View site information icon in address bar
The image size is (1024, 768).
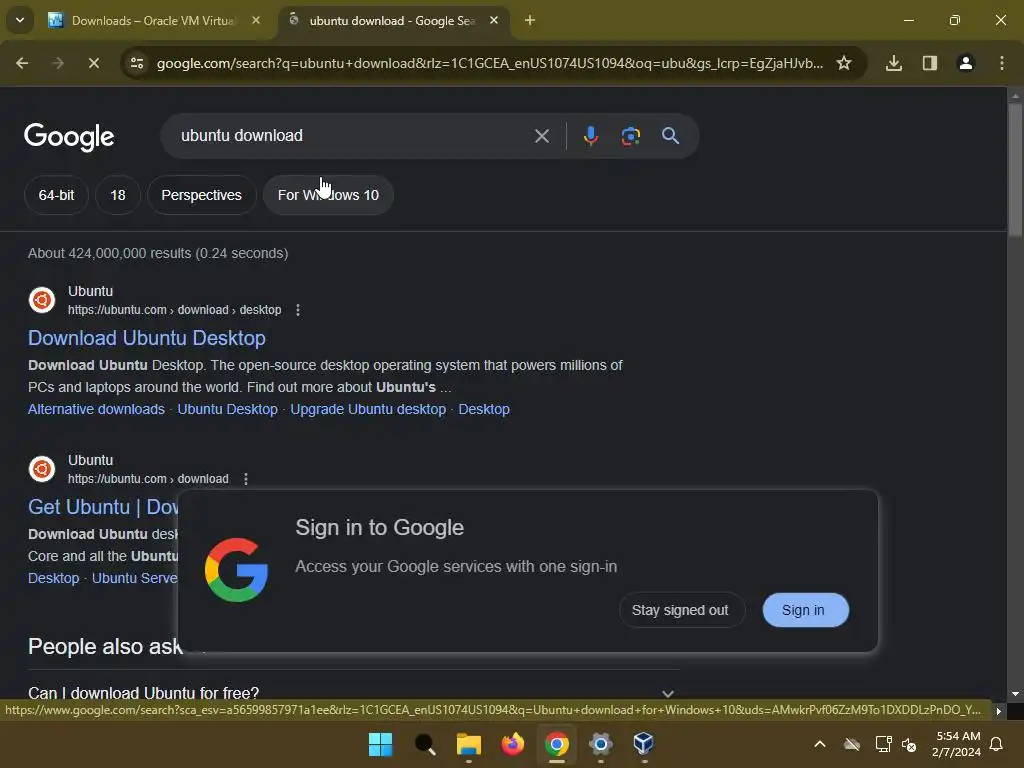(x=136, y=63)
